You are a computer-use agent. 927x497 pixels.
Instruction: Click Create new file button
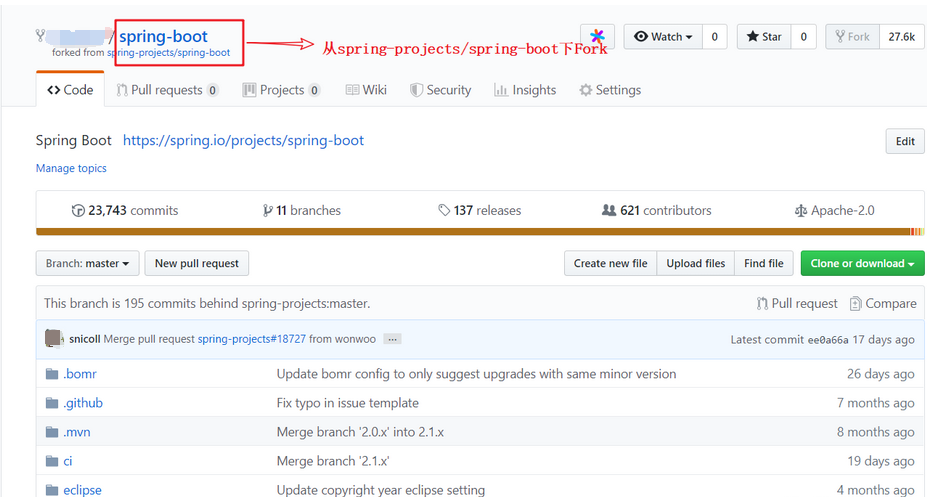[611, 264]
